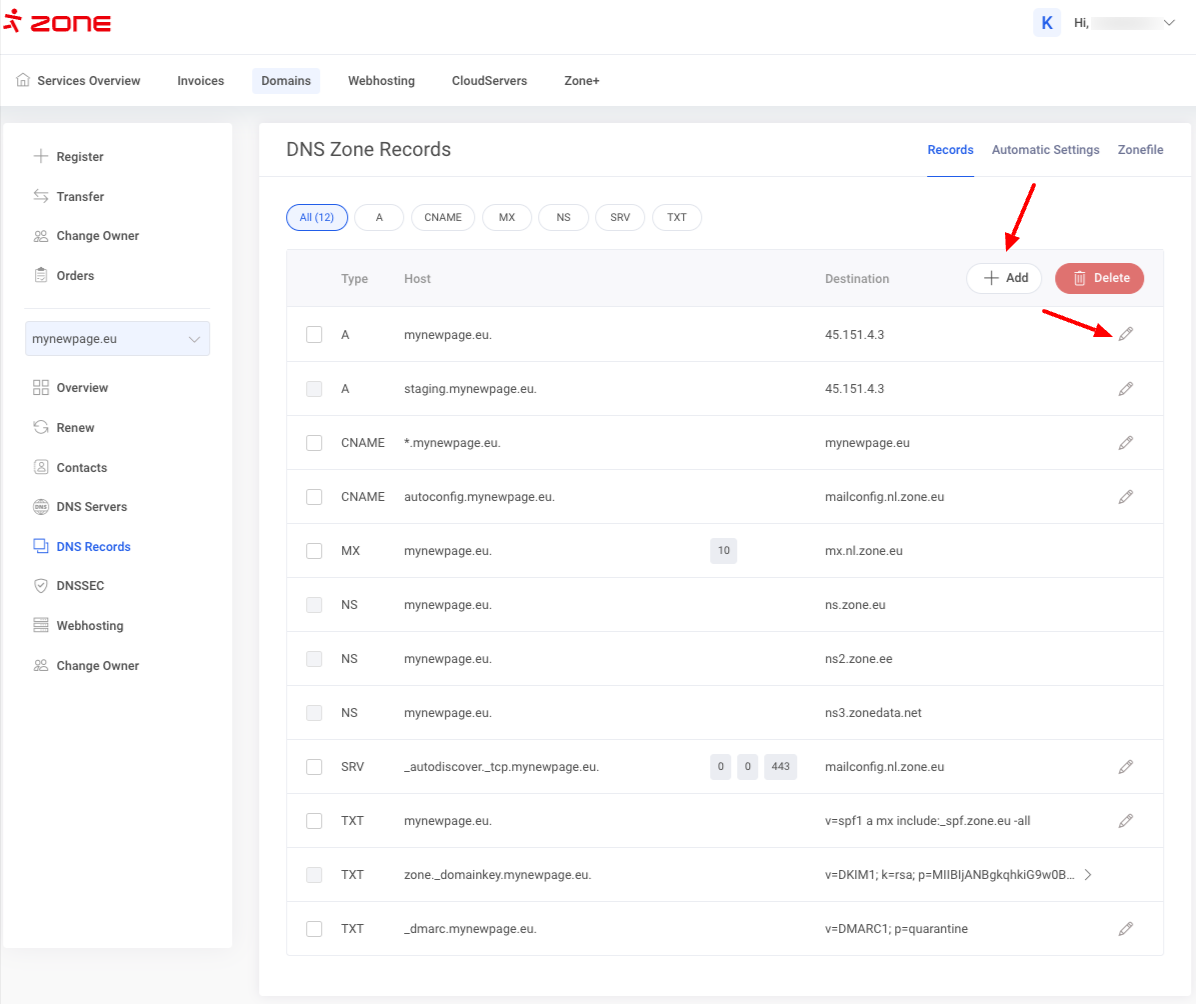
Task: Open the DNSSEC shield icon in sidebar
Action: [x=41, y=586]
